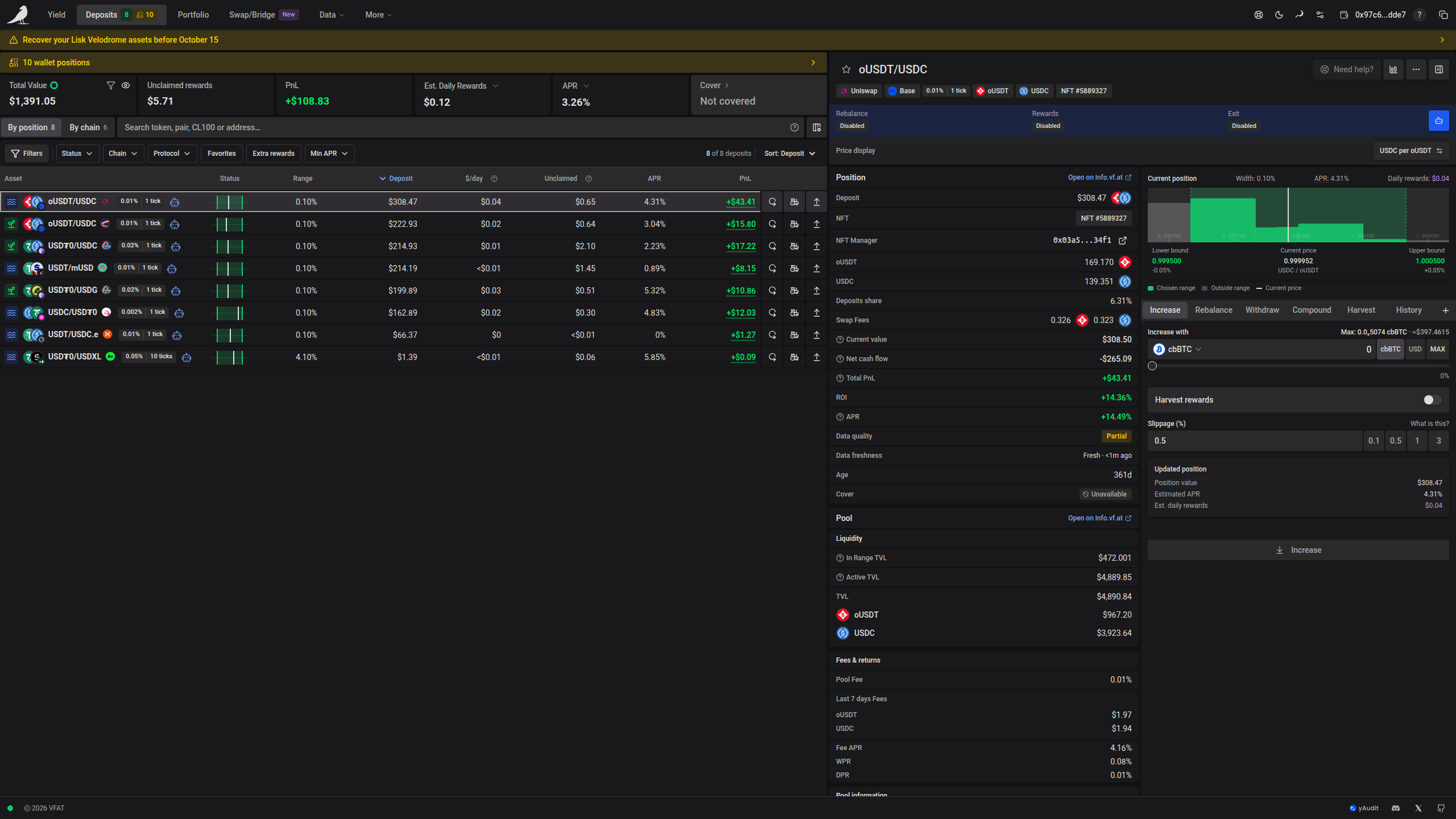The height and width of the screenshot is (819, 1456).
Task: Open wallet 0x97c6...dde7 menu
Action: click(x=1373, y=15)
